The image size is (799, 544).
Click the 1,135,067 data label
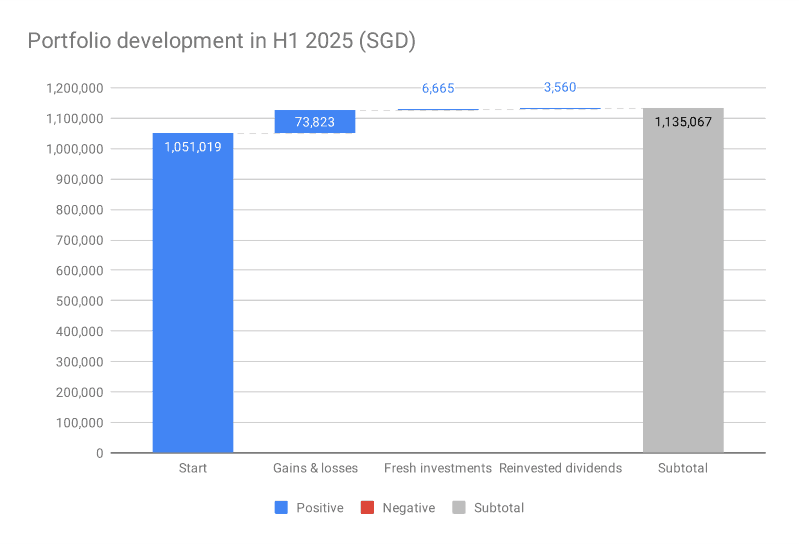pos(683,122)
